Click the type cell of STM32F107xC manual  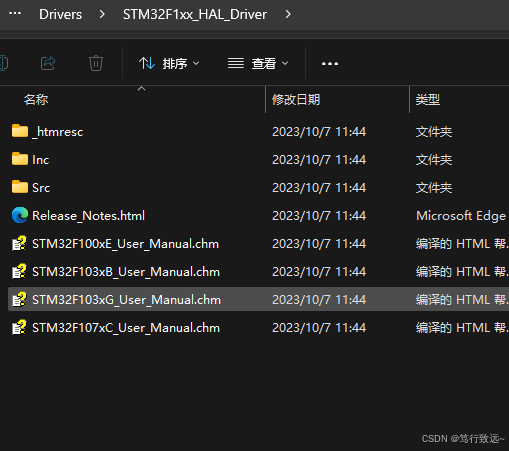(x=462, y=328)
